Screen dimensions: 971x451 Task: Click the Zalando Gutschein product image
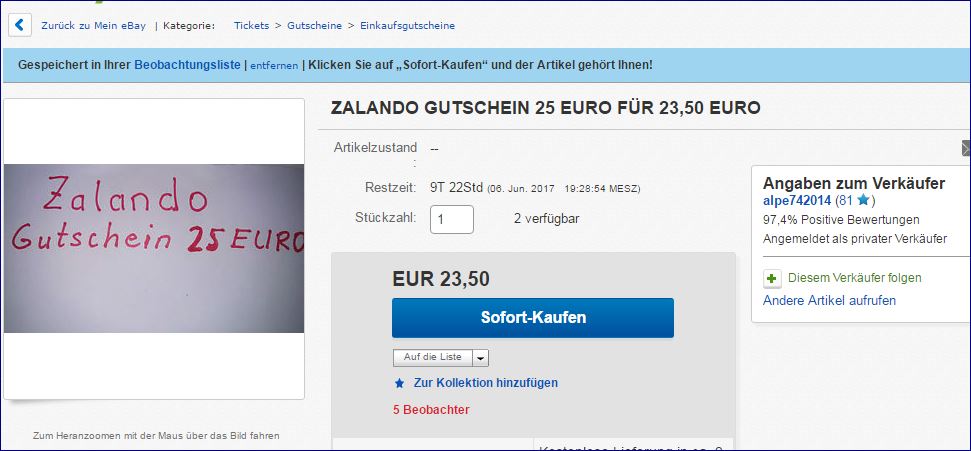click(154, 248)
